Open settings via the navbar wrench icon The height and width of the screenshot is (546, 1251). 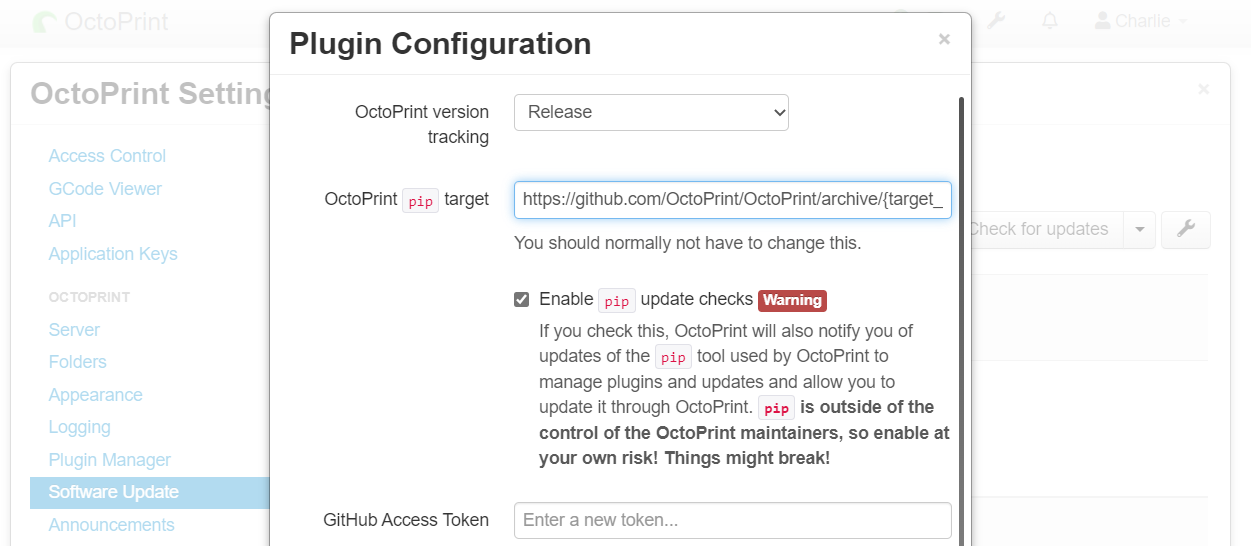[996, 20]
